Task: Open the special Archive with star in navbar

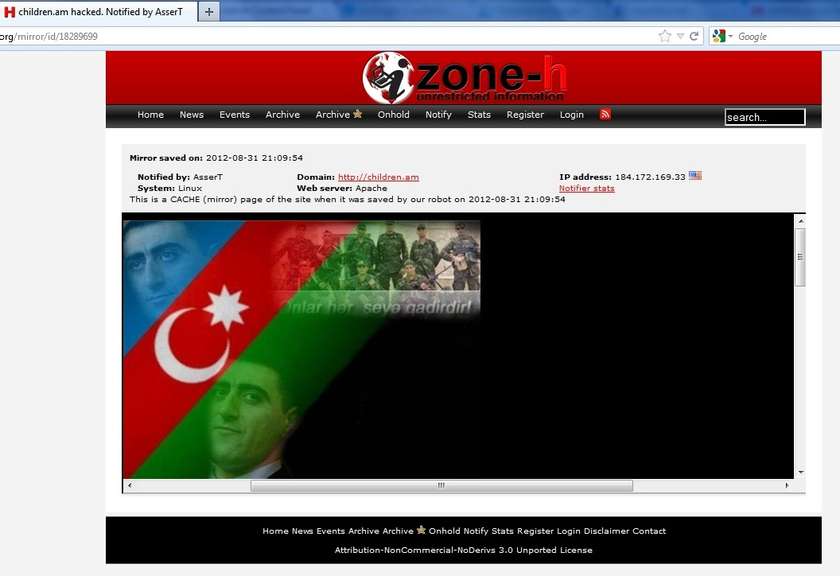Action: (x=339, y=115)
